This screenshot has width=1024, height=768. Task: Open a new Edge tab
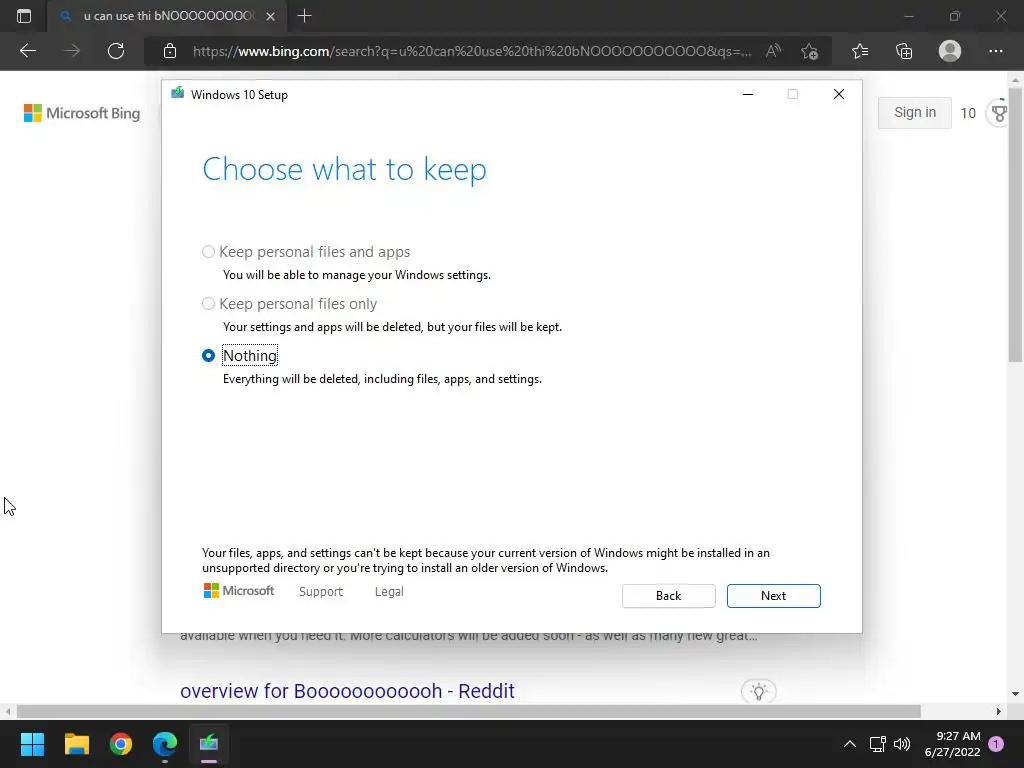coord(304,16)
